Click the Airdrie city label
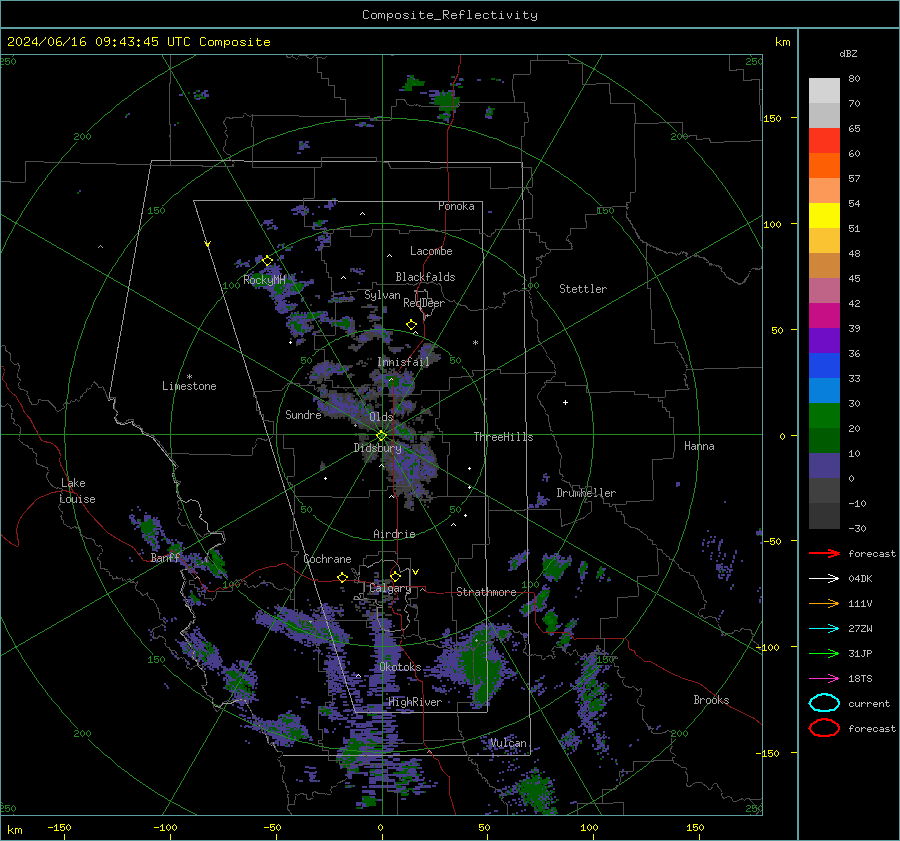Screen dimensions: 900x841 tap(394, 534)
